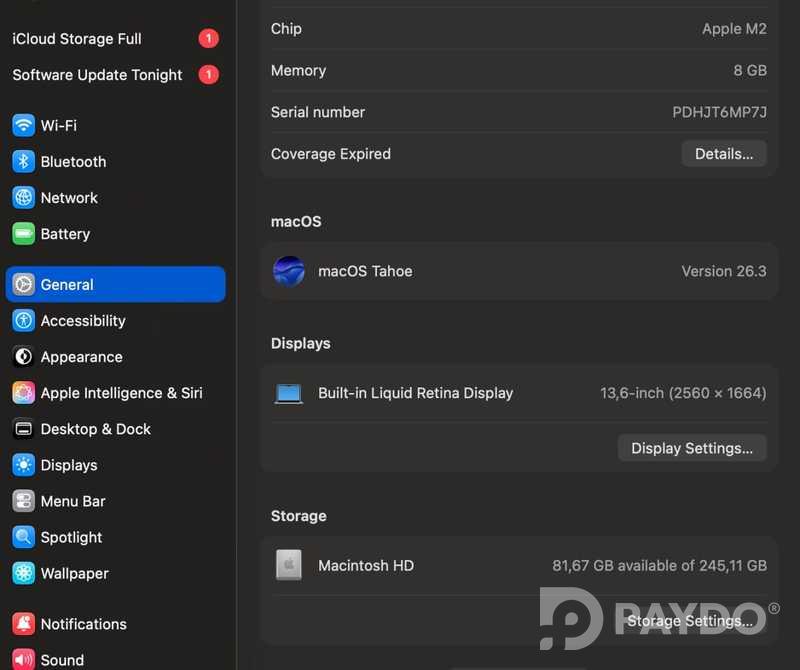Click the macOS section heading
This screenshot has height=670, width=800.
point(296,221)
